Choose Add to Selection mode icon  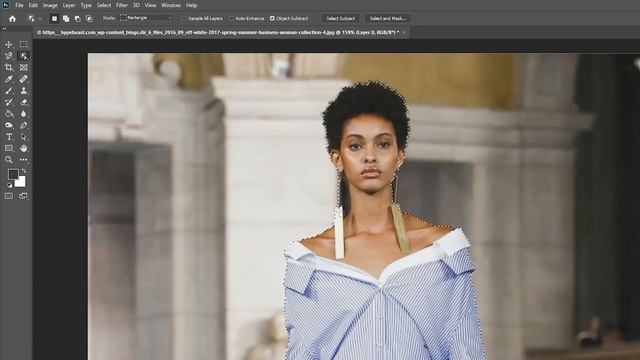[x=66, y=18]
